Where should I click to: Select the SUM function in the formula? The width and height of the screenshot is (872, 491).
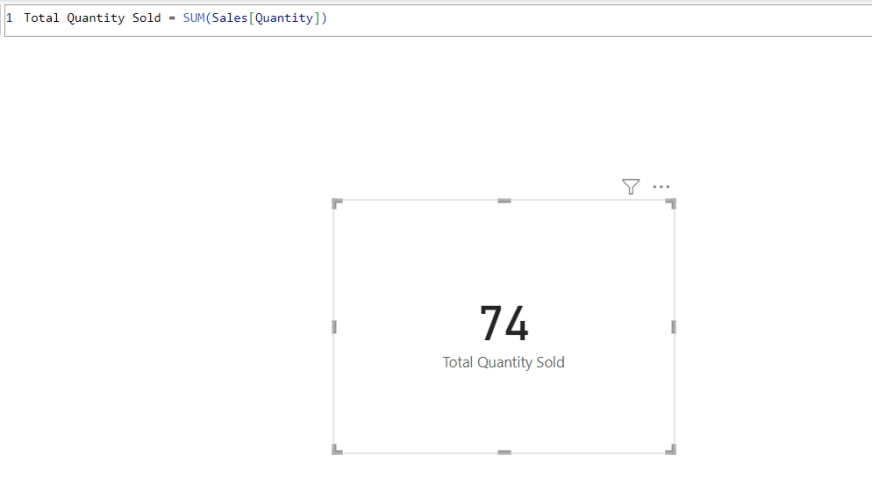194,18
